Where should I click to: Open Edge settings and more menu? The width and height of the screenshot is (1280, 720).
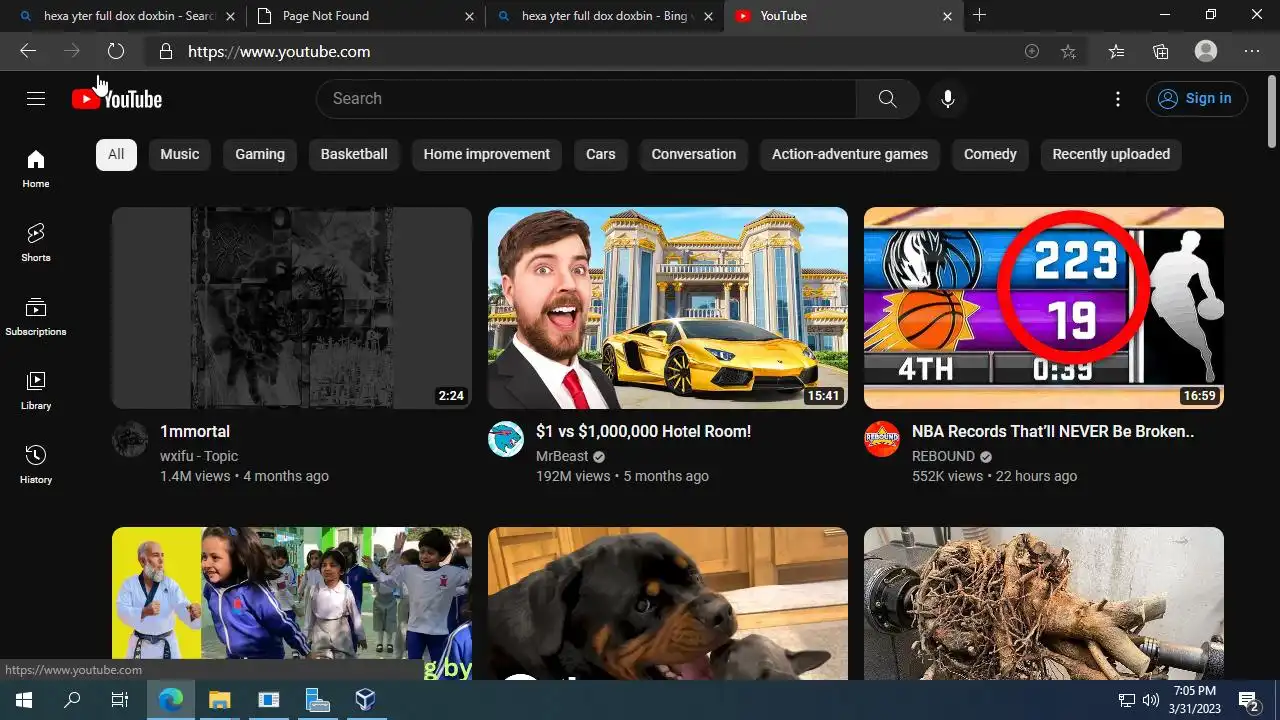tap(1252, 51)
